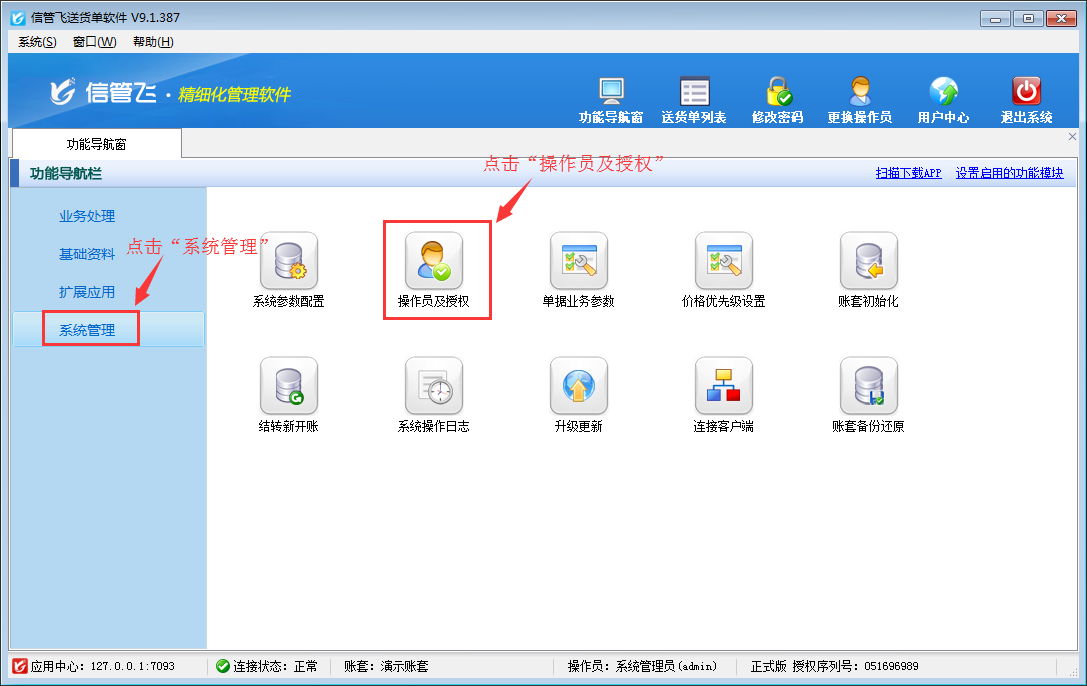Viewport: 1087px width, 686px height.
Task: Click 升级更新 globe icon
Action: [x=579, y=386]
